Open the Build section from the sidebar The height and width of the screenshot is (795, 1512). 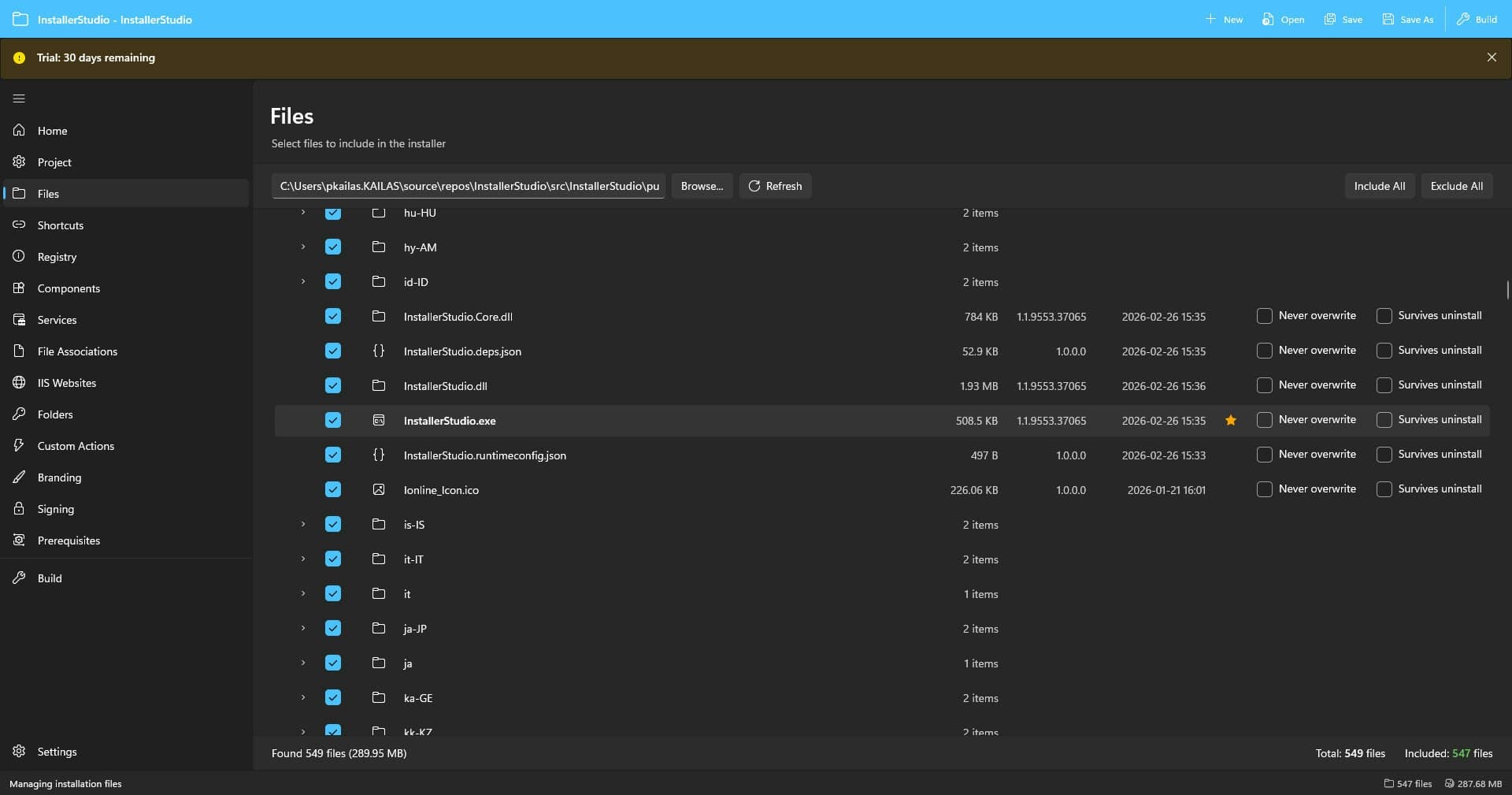tap(50, 578)
